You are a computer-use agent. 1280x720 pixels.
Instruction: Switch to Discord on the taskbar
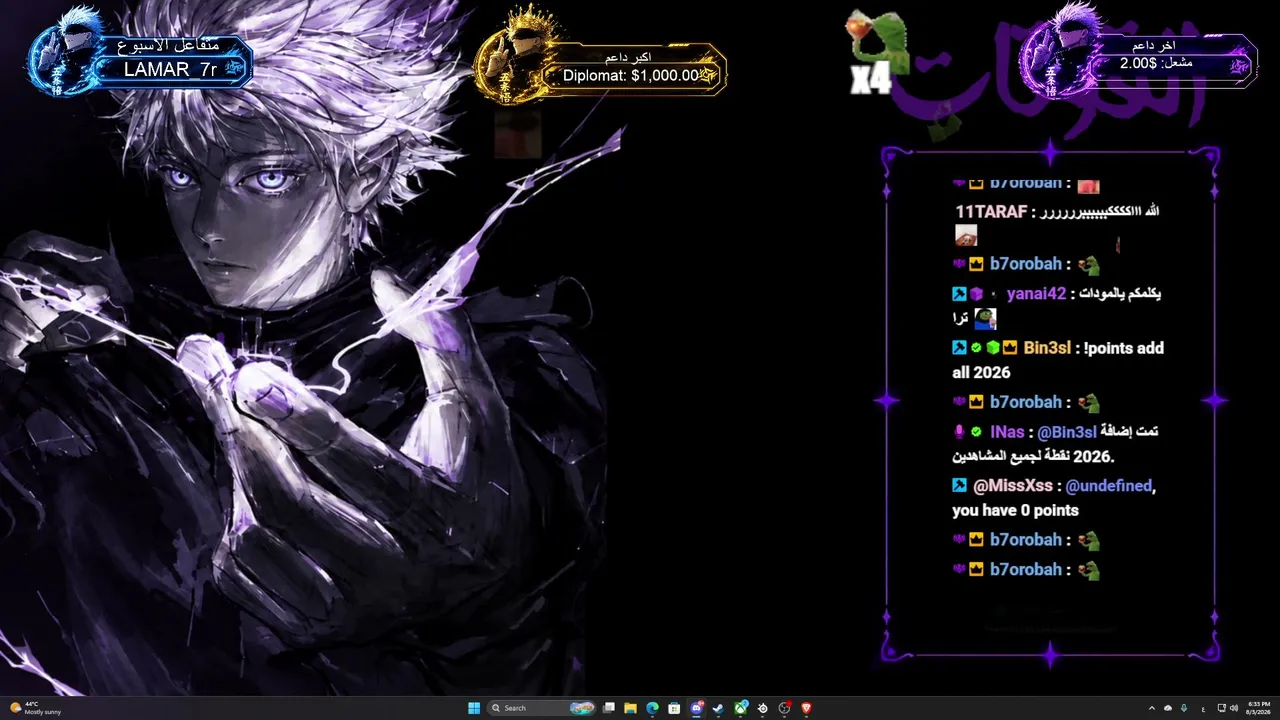(697, 708)
